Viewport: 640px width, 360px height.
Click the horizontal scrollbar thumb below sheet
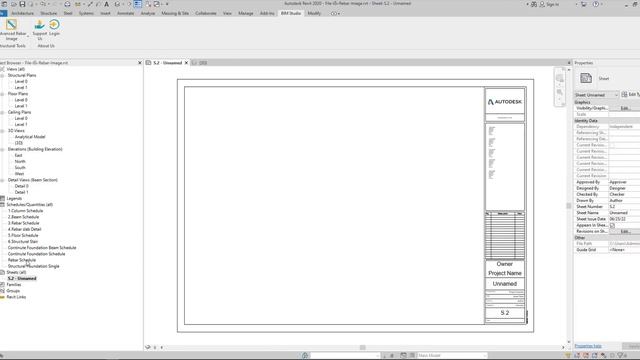362,347
